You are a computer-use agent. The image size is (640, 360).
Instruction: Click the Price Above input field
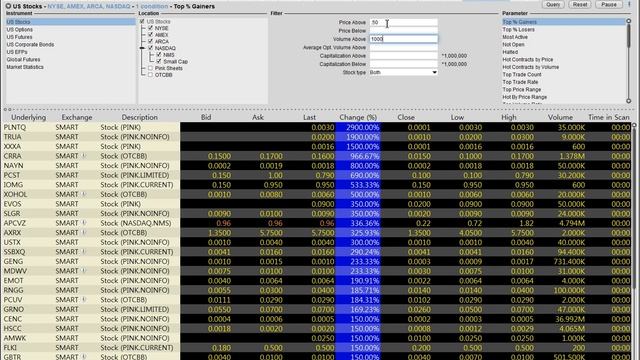point(403,22)
